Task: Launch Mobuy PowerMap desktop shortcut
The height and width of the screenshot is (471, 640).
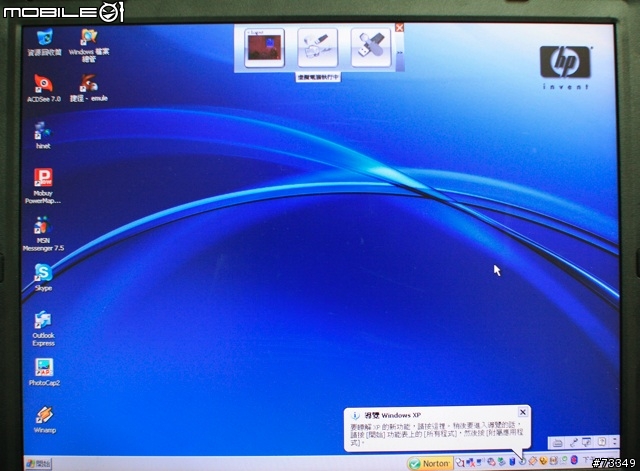Action: coord(43,186)
